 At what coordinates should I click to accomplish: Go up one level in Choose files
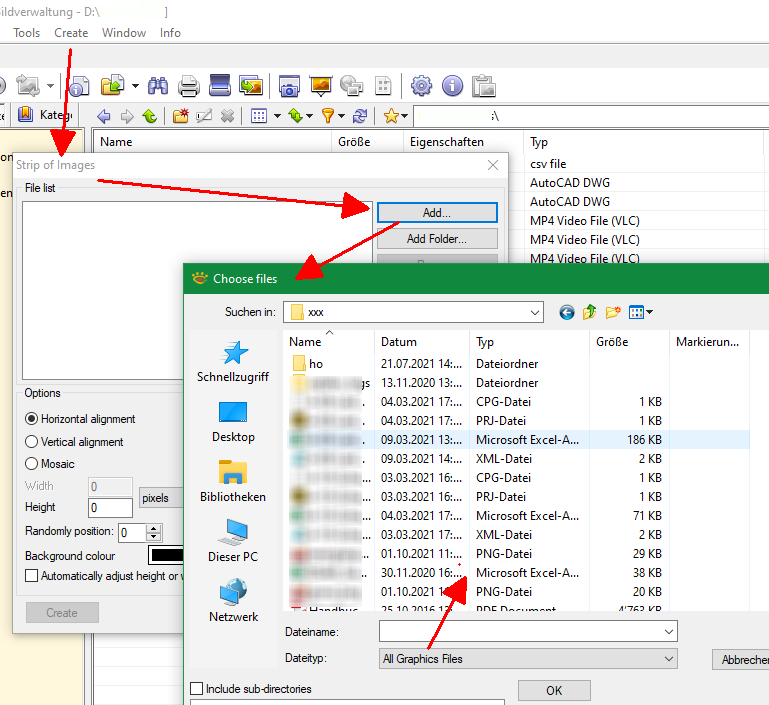point(590,312)
